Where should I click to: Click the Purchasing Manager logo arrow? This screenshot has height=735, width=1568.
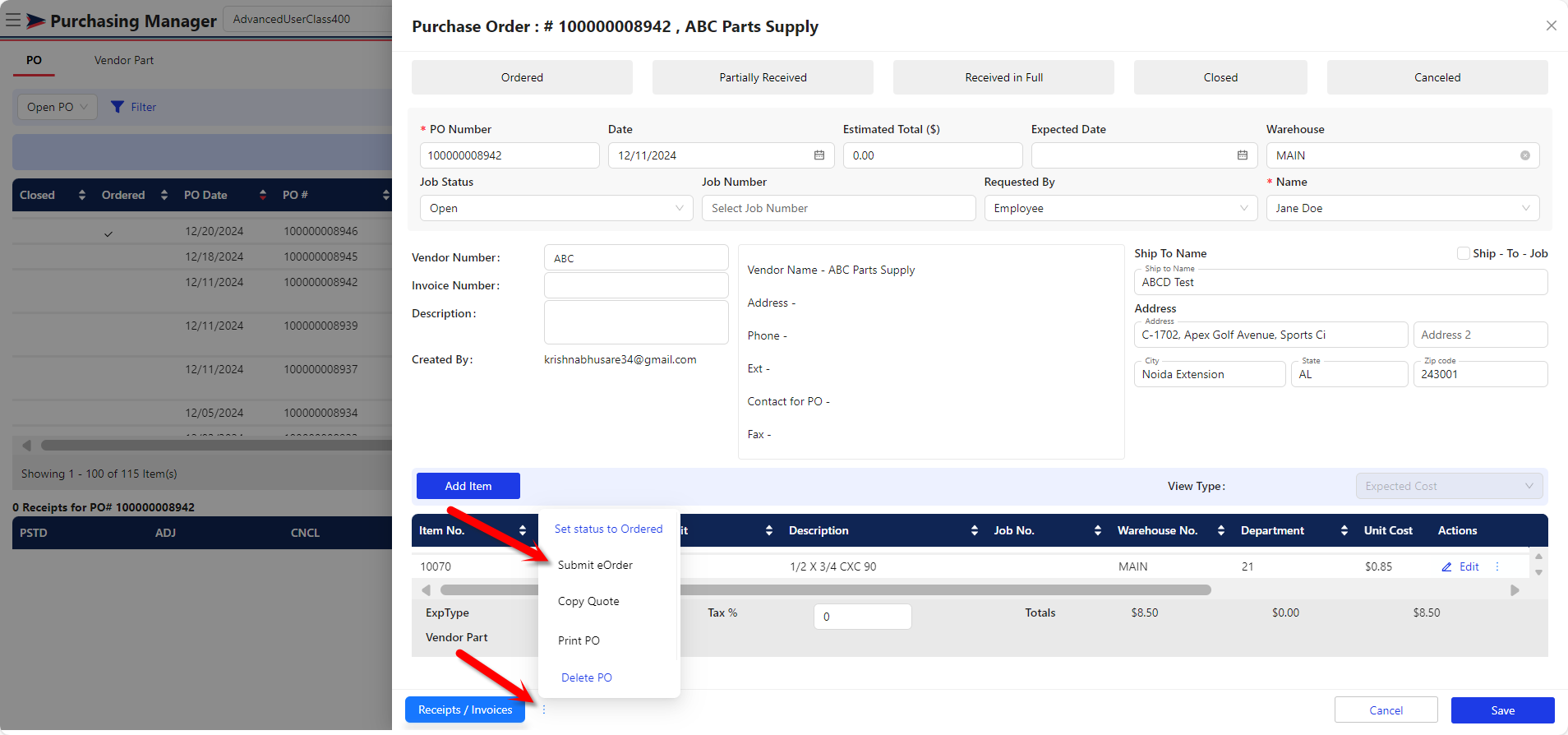click(x=35, y=21)
